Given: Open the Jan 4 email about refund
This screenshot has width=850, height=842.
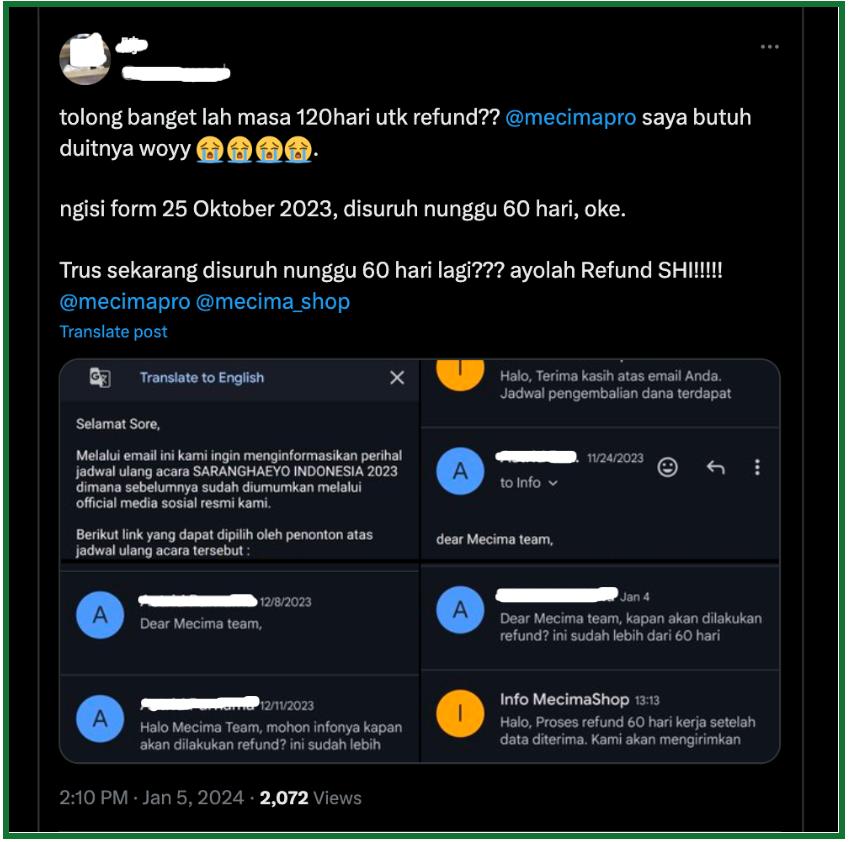Looking at the screenshot, I should tap(600, 616).
